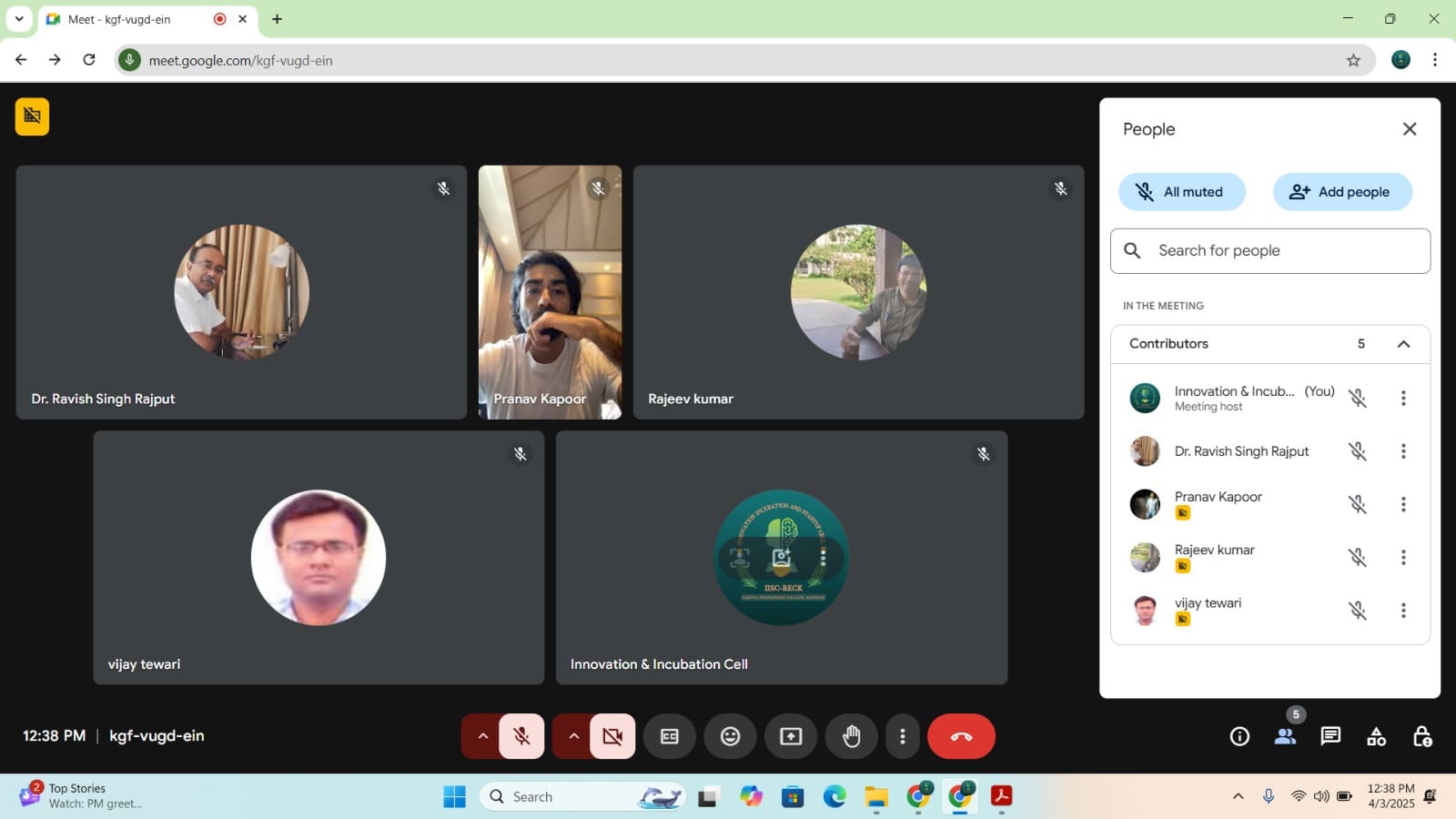Toggle closed captions button
This screenshot has height=819, width=1456.
point(669,736)
